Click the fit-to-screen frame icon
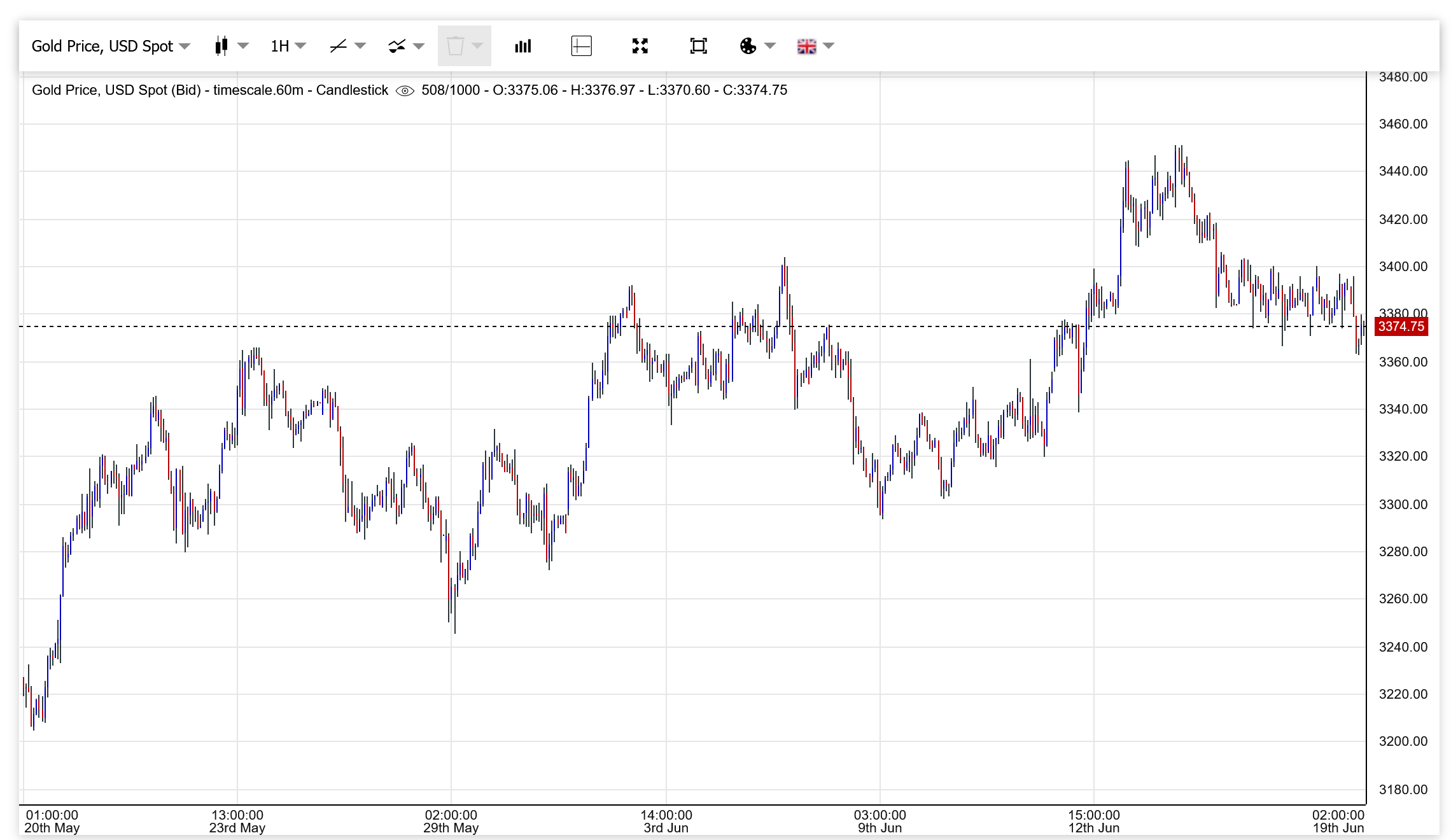The image size is (1451, 840). [699, 46]
